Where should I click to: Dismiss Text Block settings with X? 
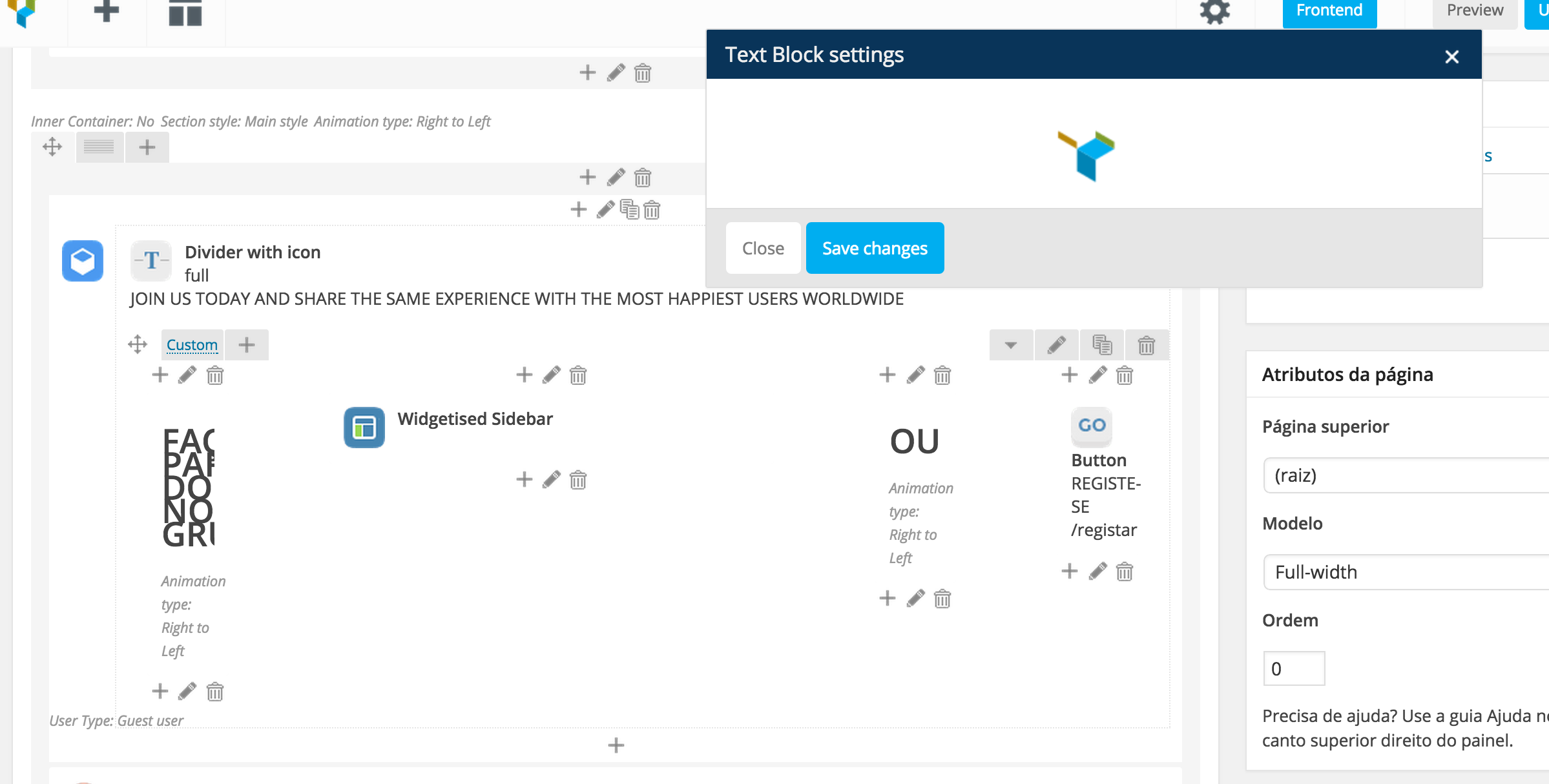pos(1452,57)
